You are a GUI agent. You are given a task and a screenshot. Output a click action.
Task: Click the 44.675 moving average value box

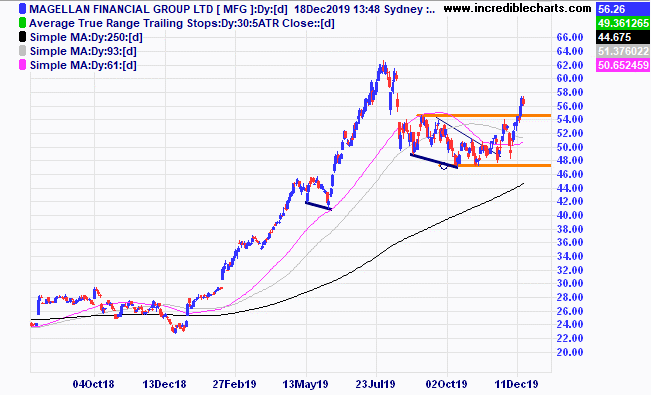623,37
